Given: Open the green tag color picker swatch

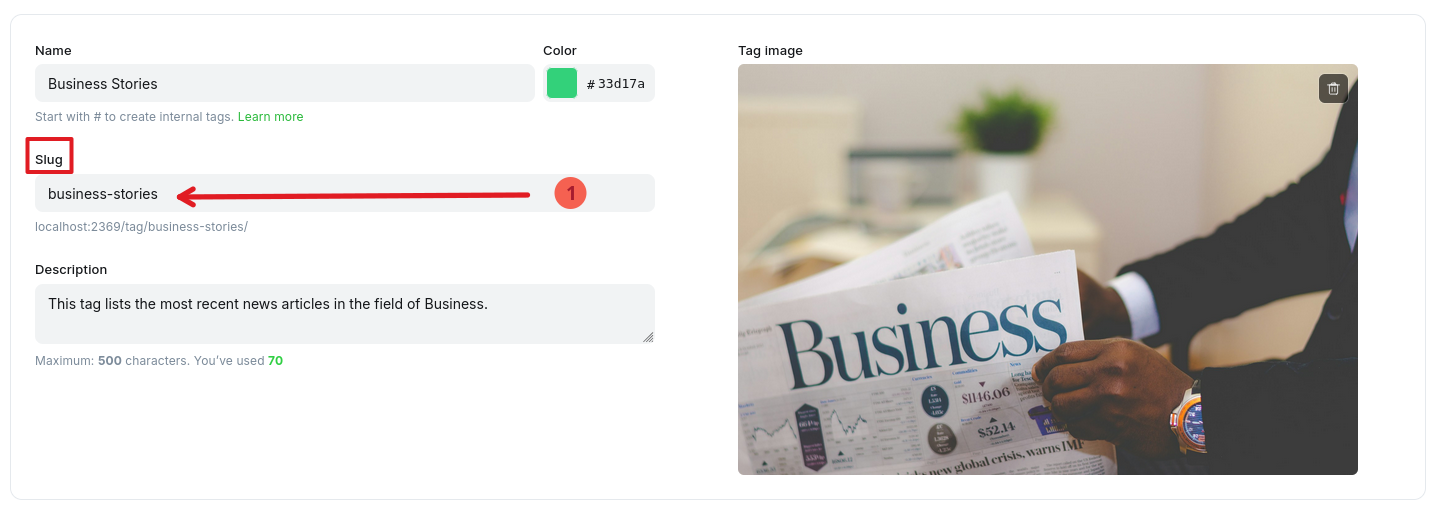Looking at the screenshot, I should click(x=562, y=84).
